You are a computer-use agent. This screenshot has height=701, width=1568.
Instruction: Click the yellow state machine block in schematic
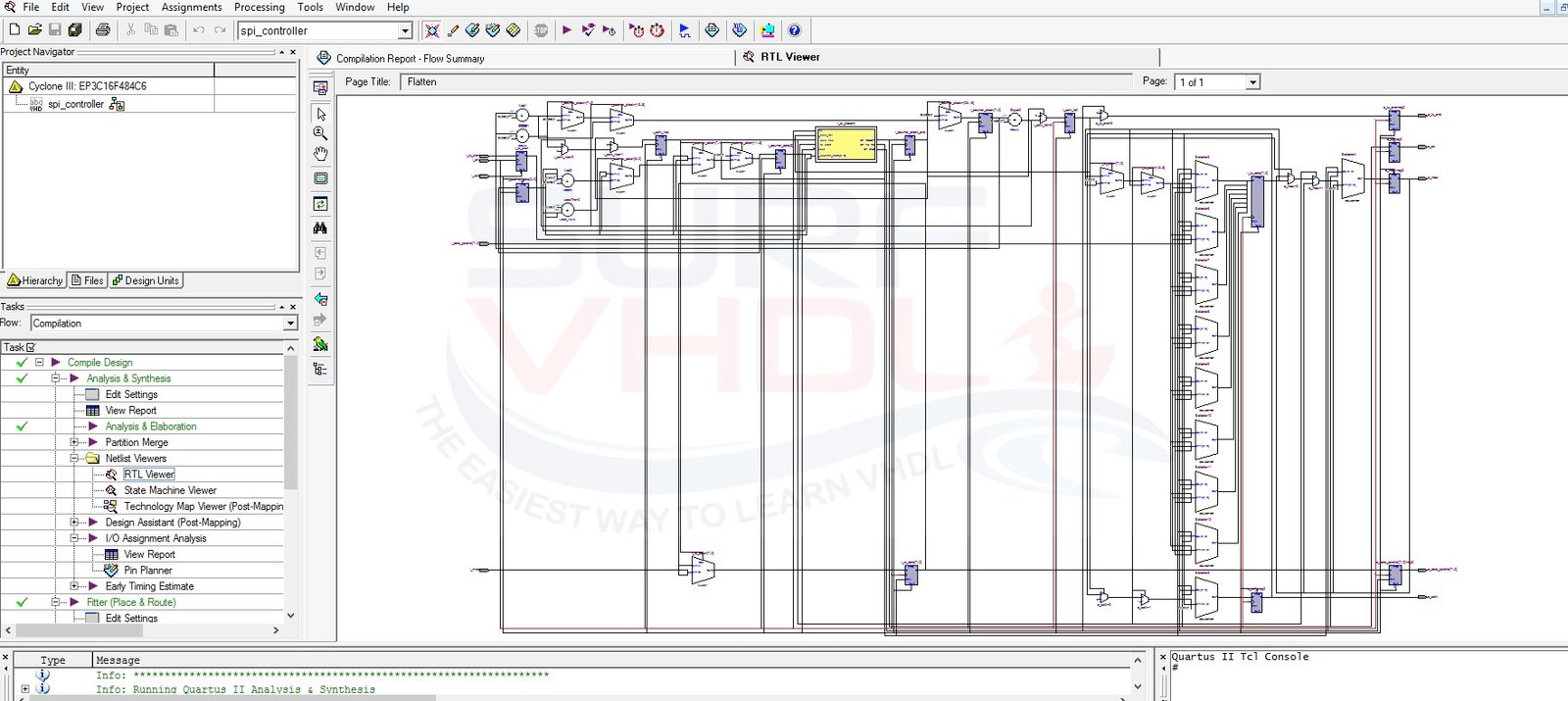[x=847, y=143]
